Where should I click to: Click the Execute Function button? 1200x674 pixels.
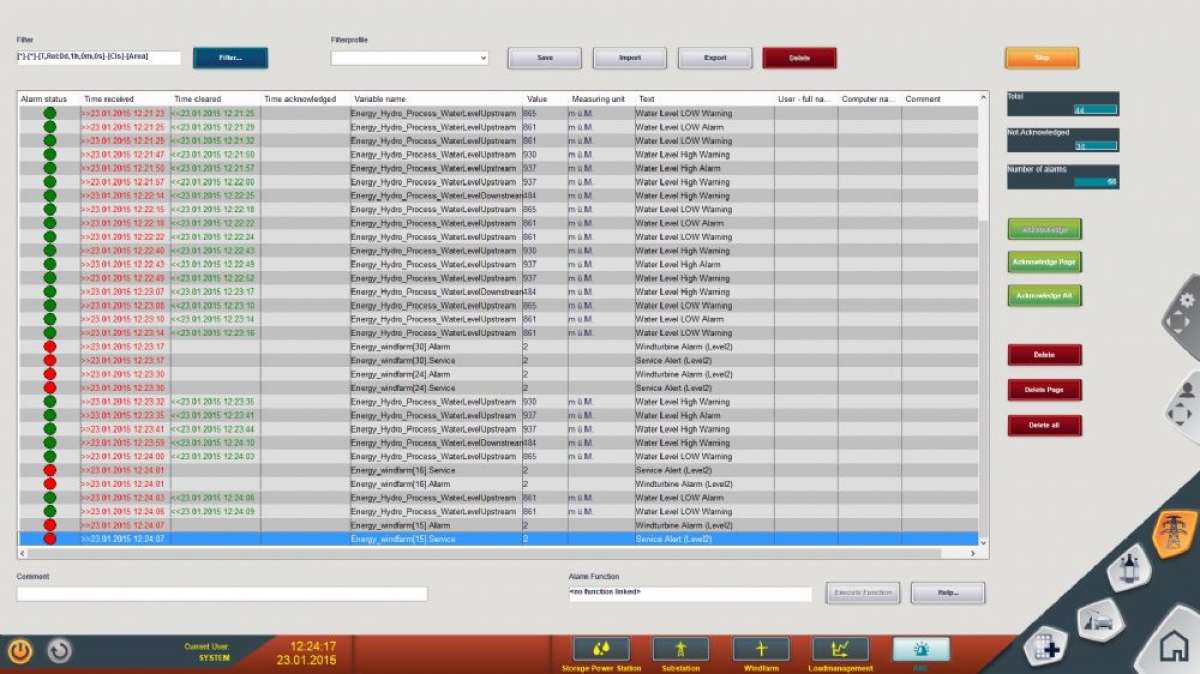click(863, 593)
